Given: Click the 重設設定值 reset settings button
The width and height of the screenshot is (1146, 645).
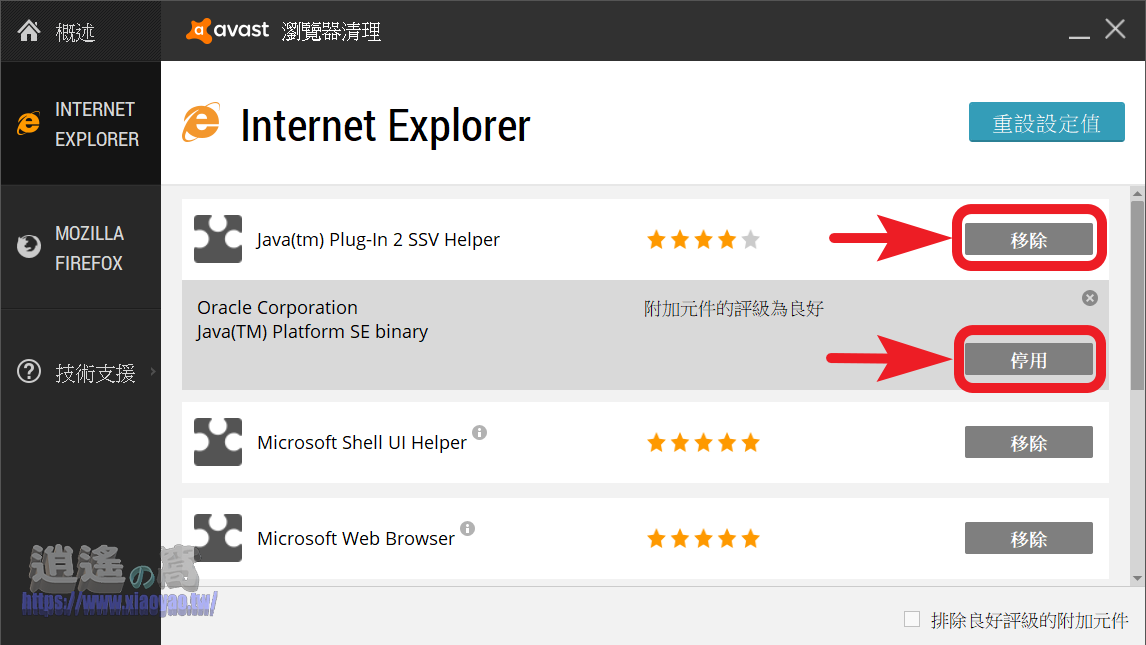Looking at the screenshot, I should click(x=1047, y=122).
